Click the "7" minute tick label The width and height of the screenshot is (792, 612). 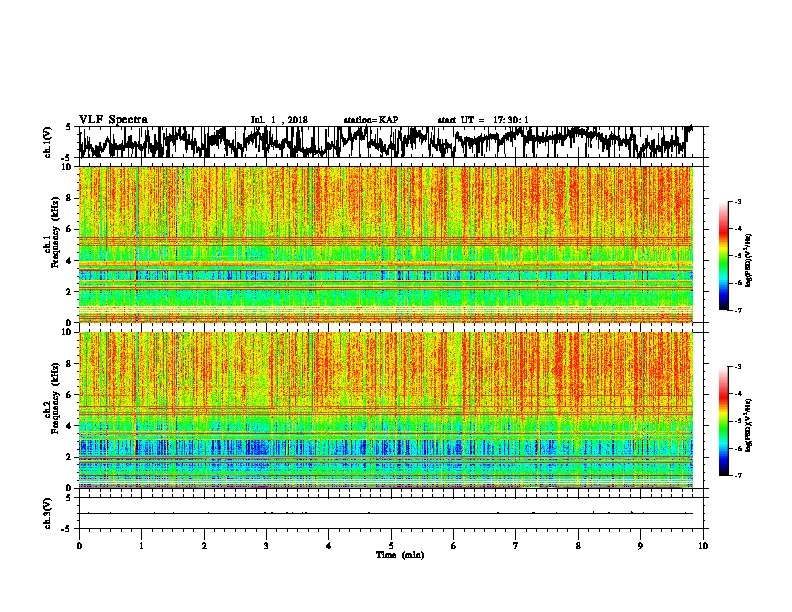[x=516, y=546]
